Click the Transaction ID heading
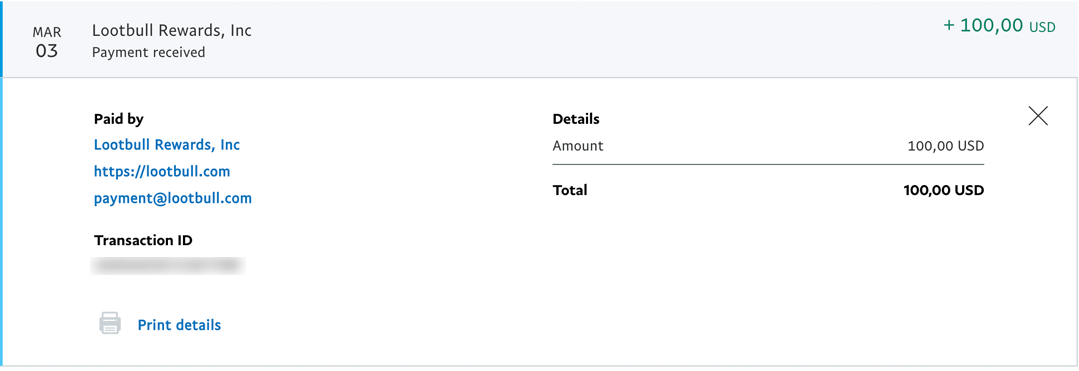Screen dimensions: 1079x371 143,240
